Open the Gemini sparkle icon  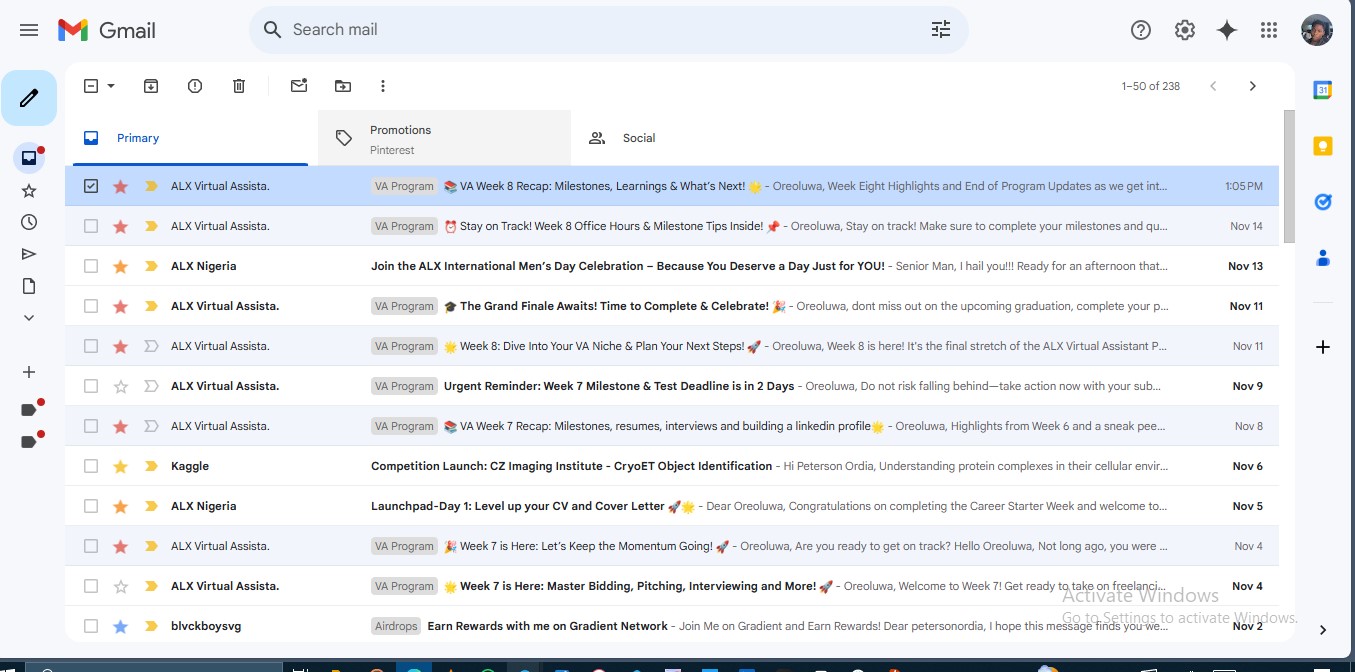pos(1227,30)
